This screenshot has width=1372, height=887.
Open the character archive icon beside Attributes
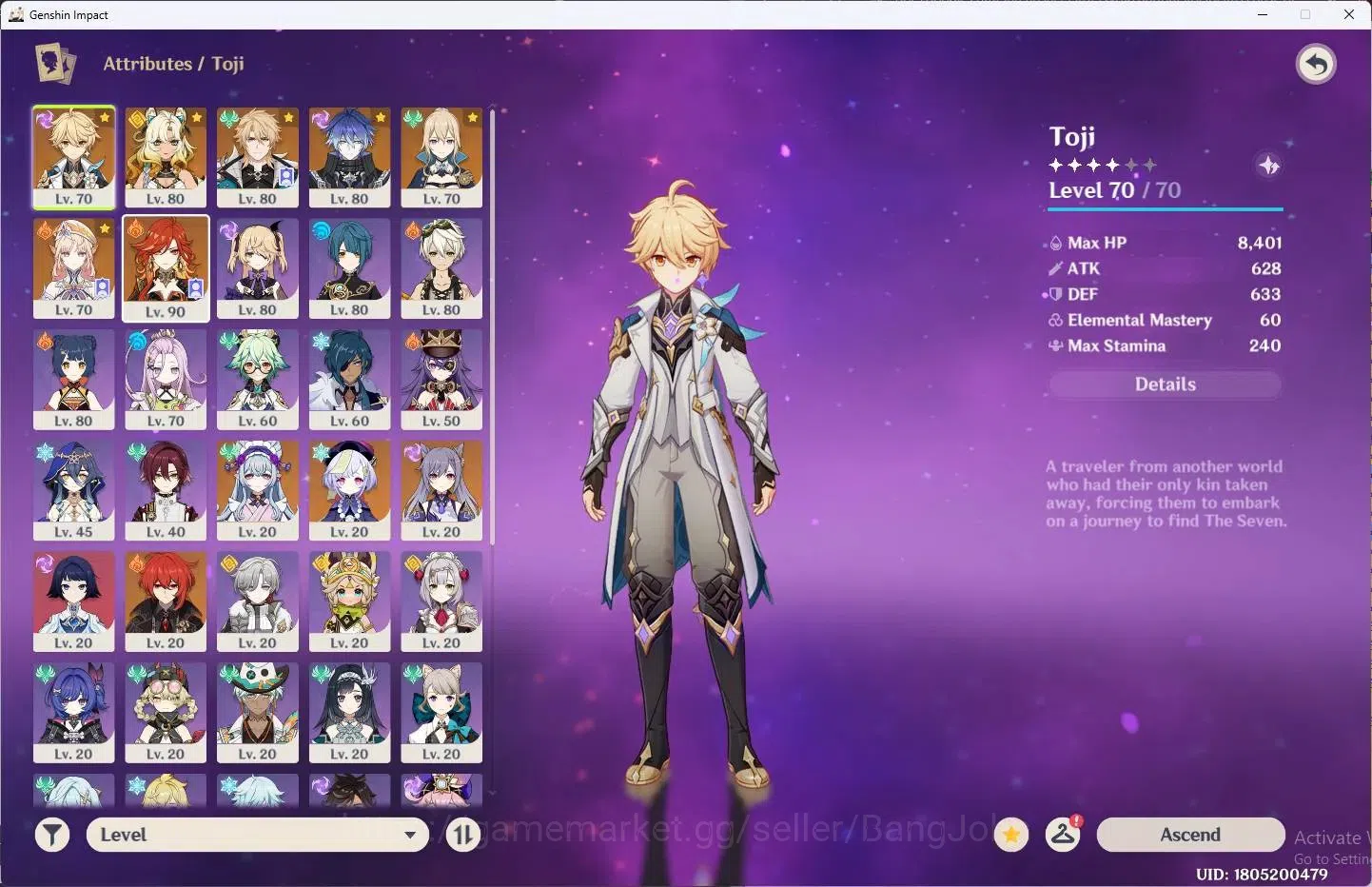55,64
